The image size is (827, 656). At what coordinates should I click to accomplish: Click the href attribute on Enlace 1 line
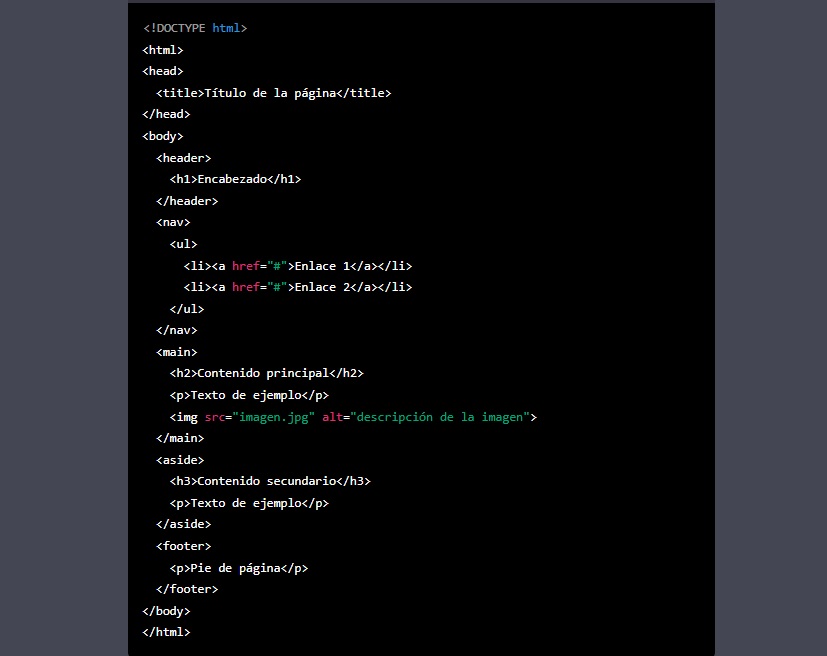245,266
